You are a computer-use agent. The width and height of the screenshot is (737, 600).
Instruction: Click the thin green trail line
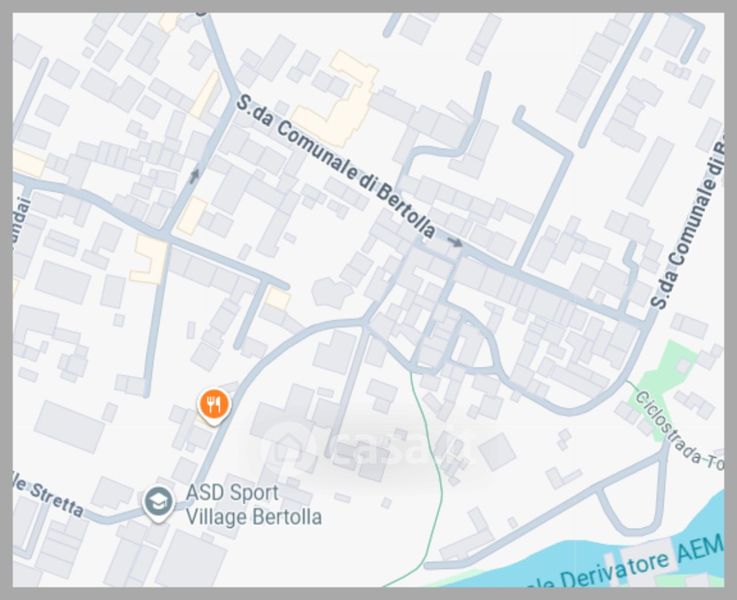coord(433,470)
